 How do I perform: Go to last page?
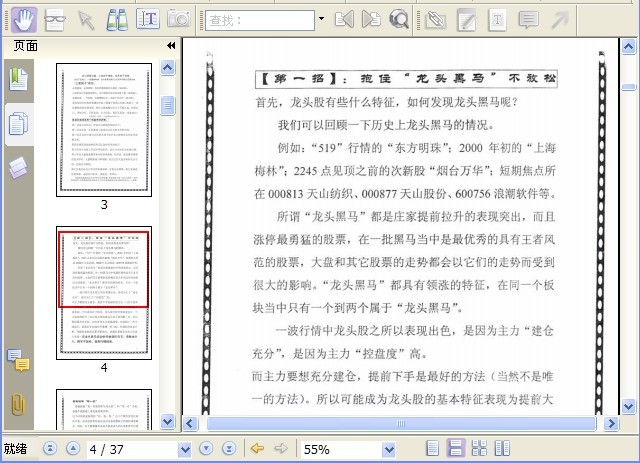[229, 449]
